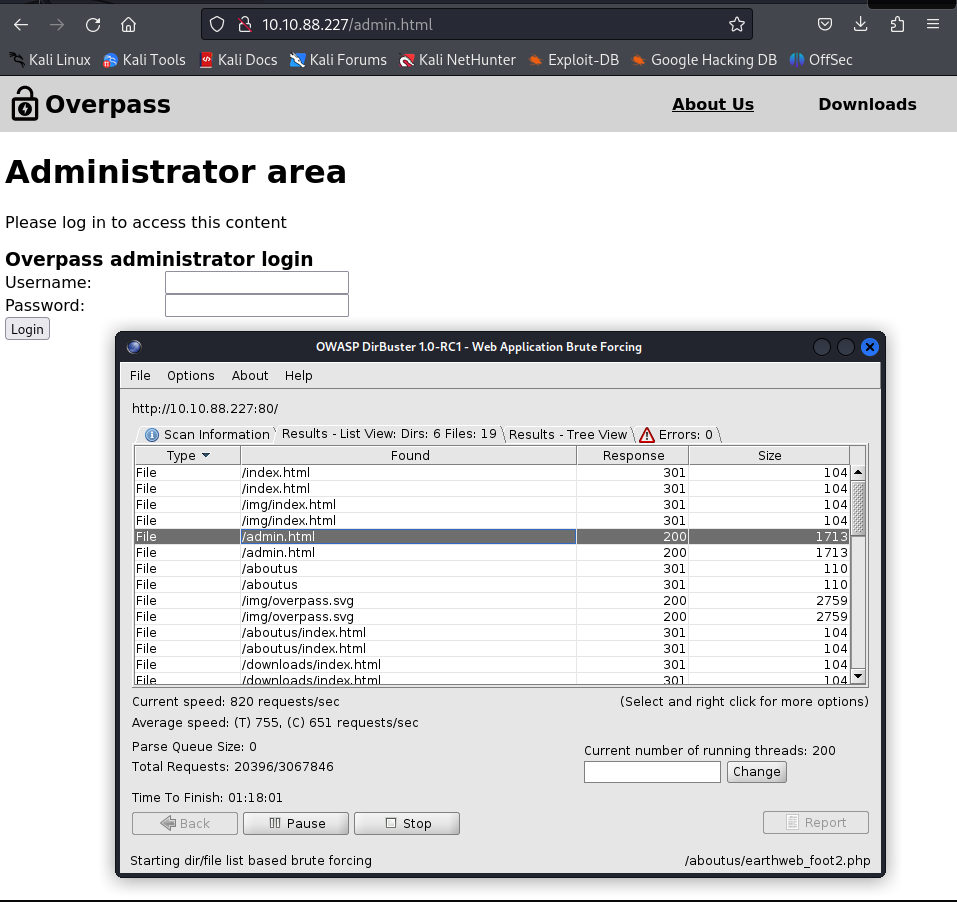Click the browser address bar URL
The image size is (957, 902).
pos(347,24)
